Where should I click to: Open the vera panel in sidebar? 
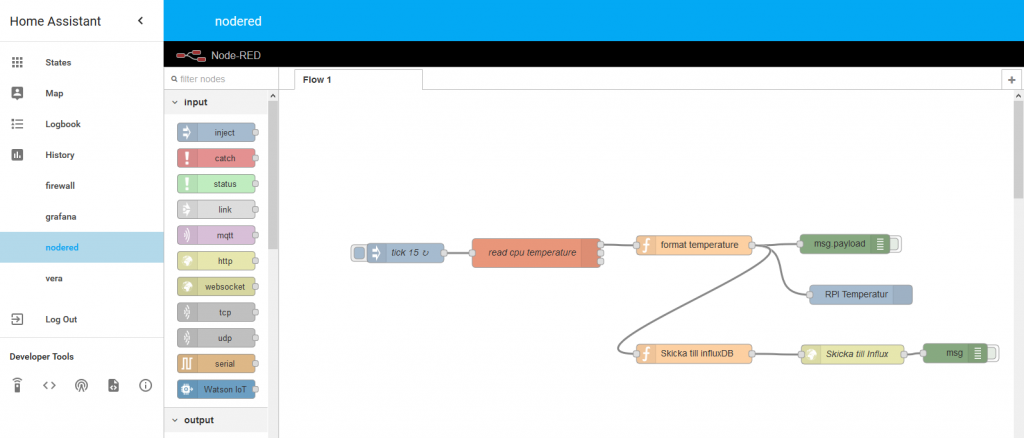pyautogui.click(x=54, y=278)
